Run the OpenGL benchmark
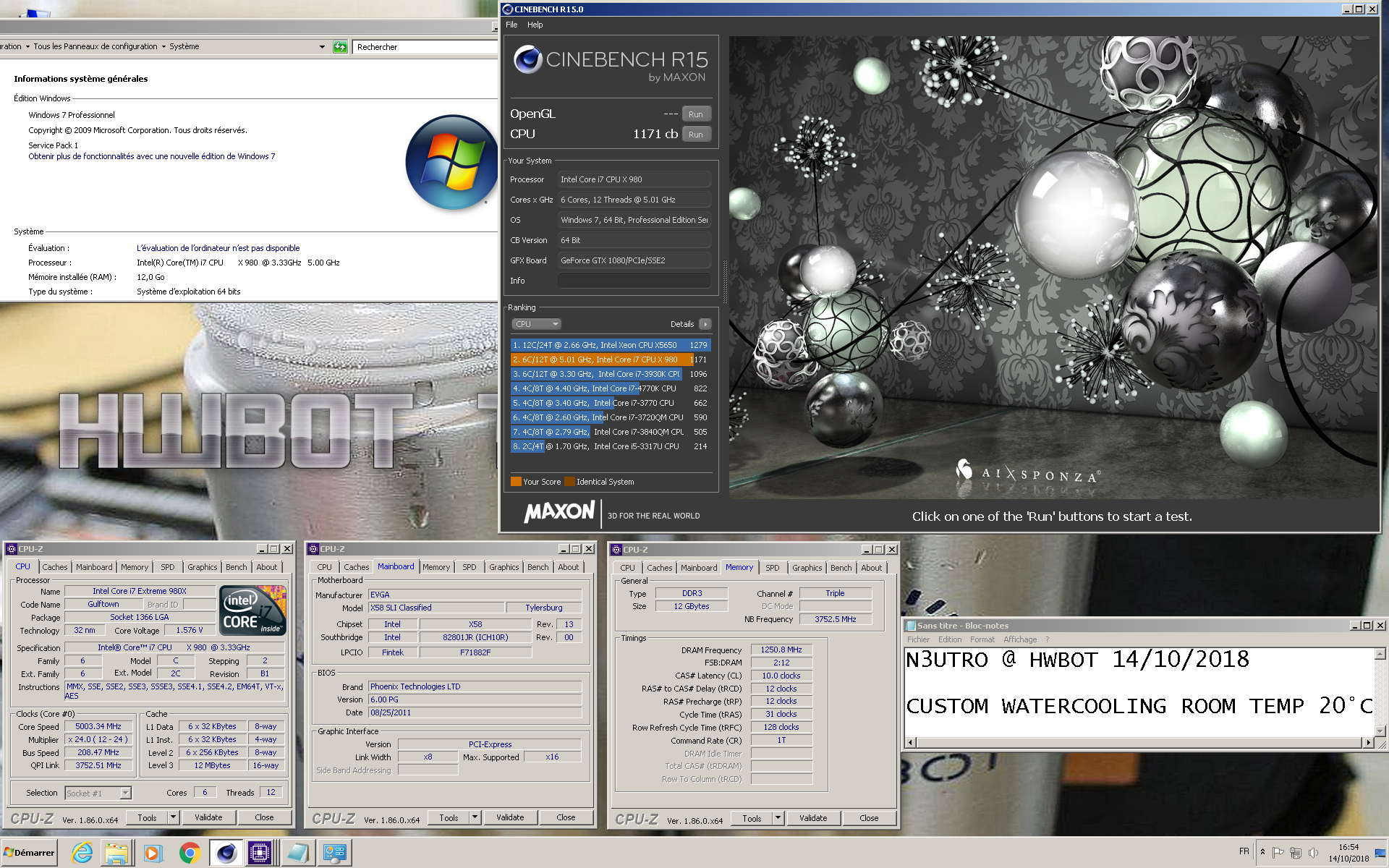1389x868 pixels. coord(696,114)
